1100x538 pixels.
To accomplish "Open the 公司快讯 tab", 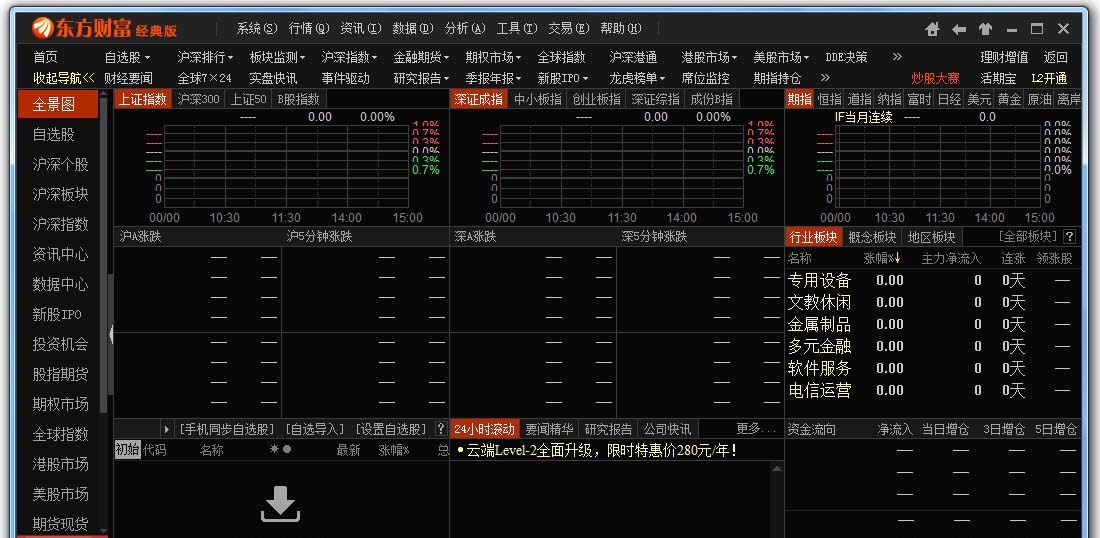I will pyautogui.click(x=667, y=429).
